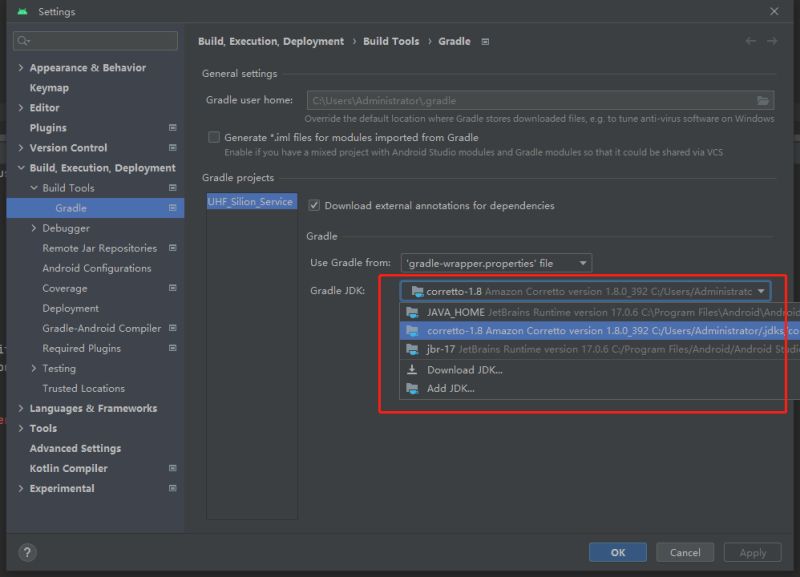
Task: Click the help question mark icon
Action: [x=26, y=552]
